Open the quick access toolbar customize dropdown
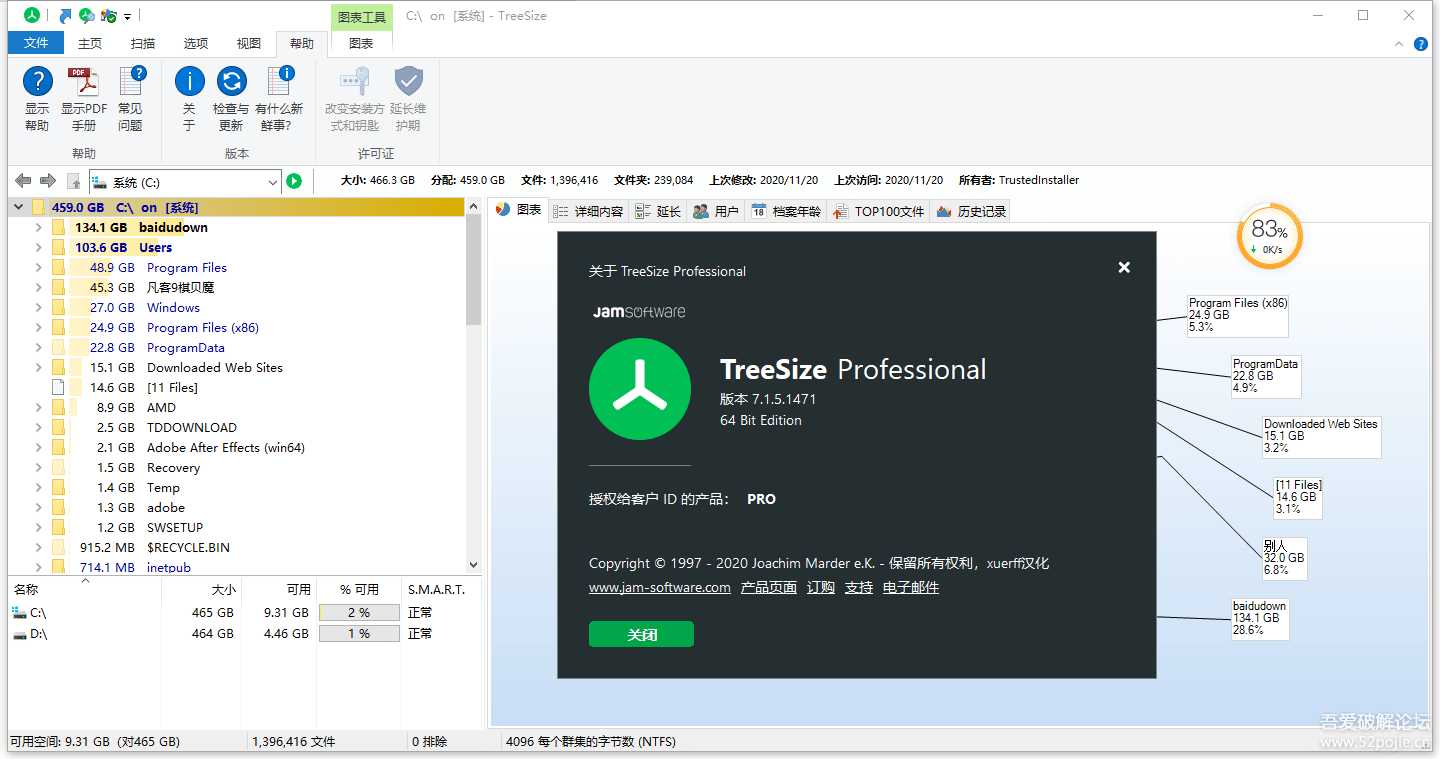The height and width of the screenshot is (759, 1440). click(x=128, y=17)
